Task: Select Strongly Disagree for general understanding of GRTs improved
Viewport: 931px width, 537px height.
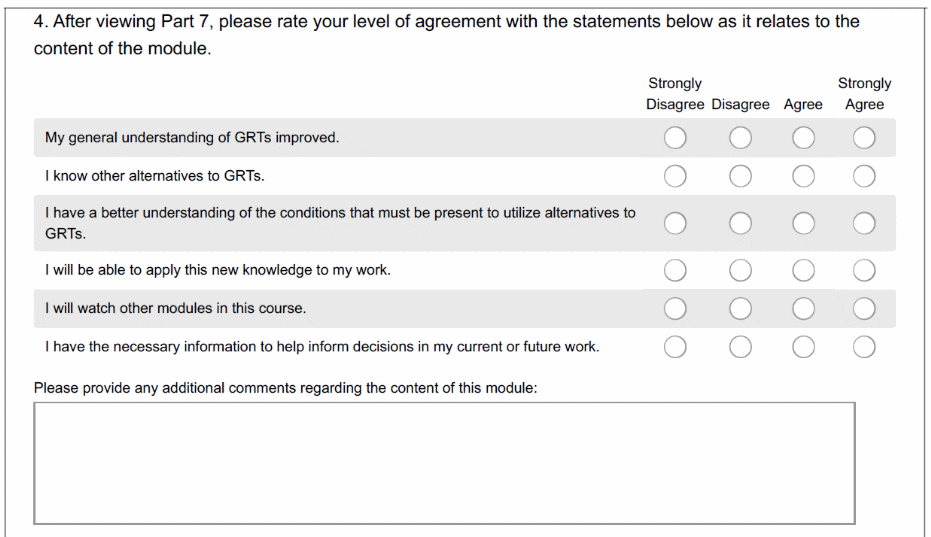Action: click(675, 138)
